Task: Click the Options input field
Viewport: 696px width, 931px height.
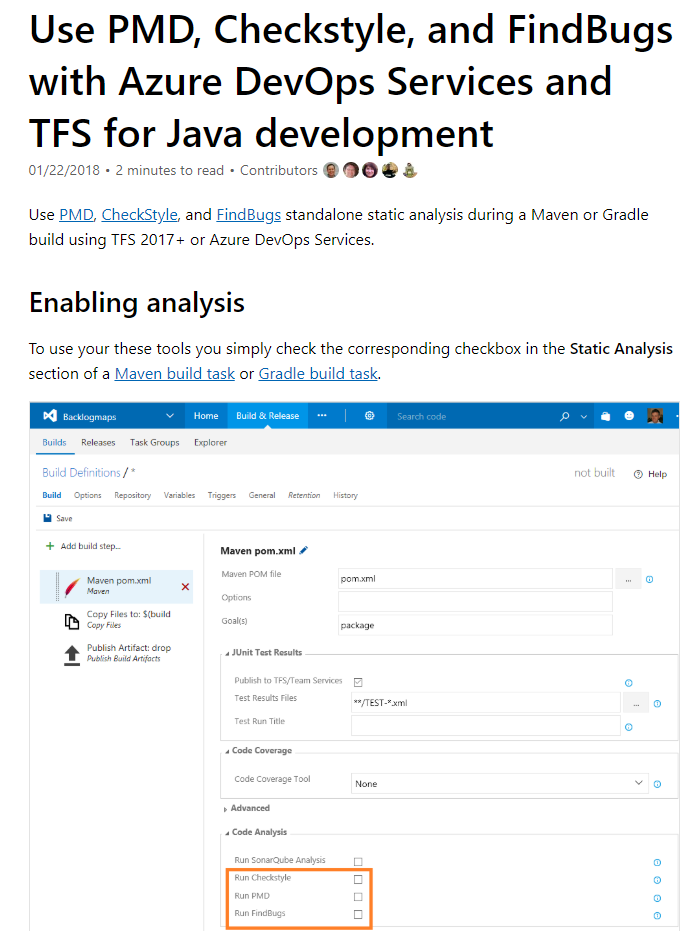Action: pos(475,601)
